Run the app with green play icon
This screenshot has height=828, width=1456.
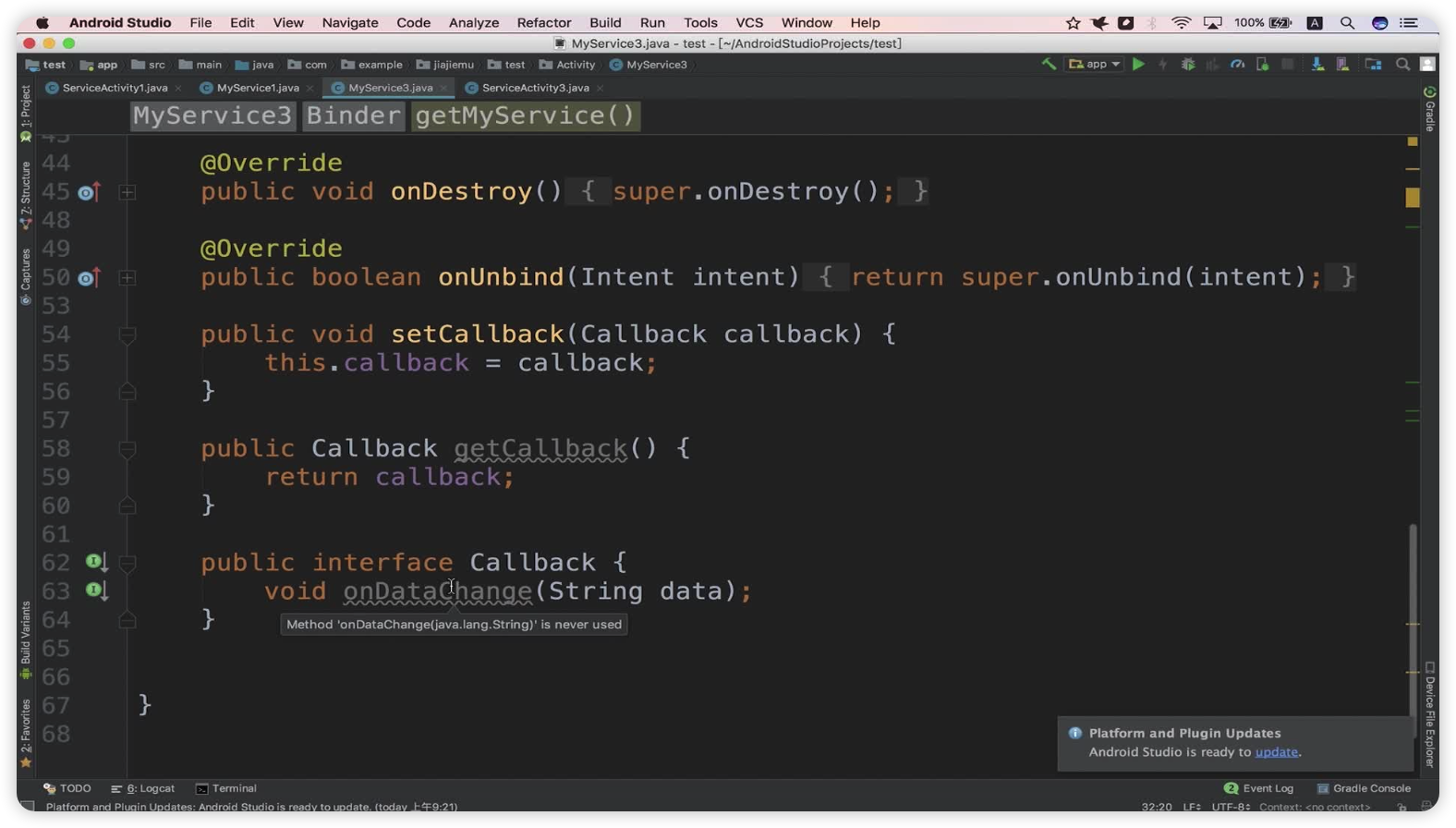coord(1138,64)
